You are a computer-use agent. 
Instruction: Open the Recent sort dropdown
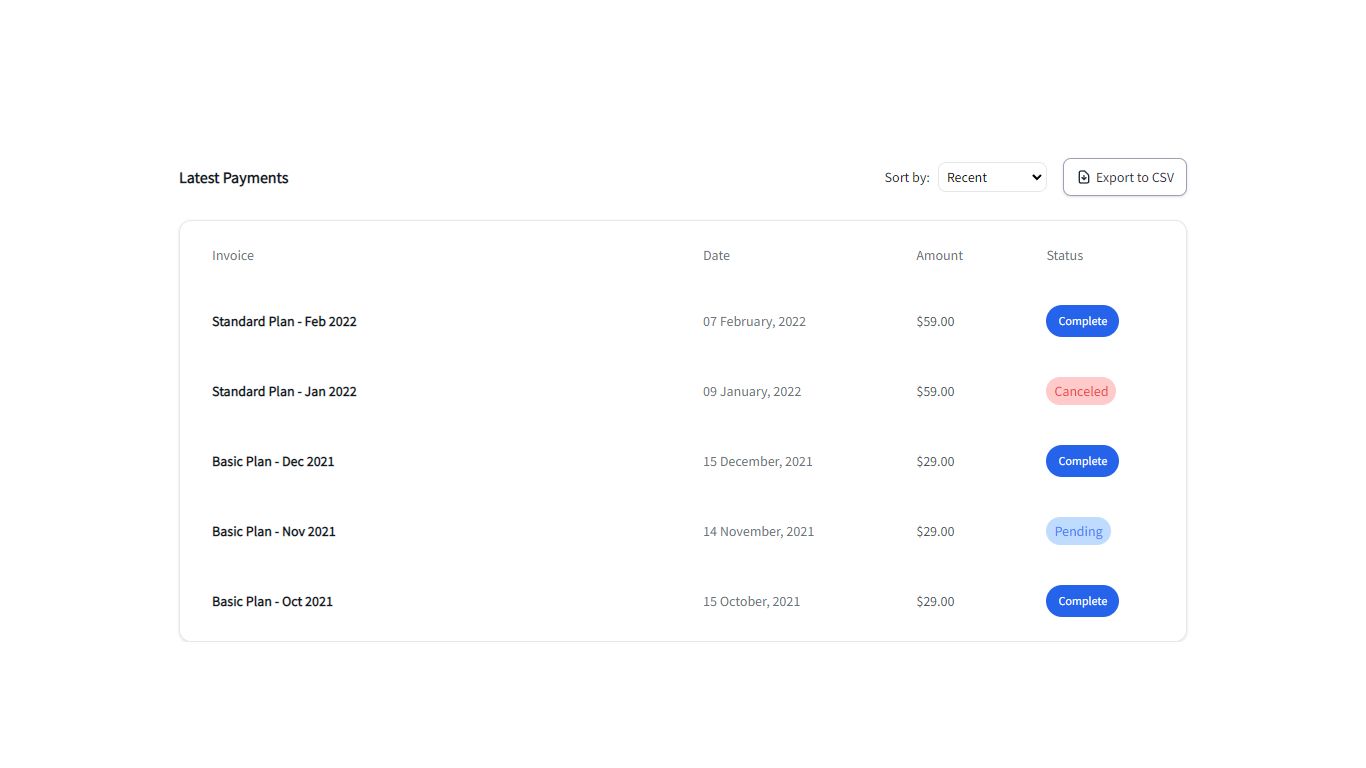[x=992, y=177]
